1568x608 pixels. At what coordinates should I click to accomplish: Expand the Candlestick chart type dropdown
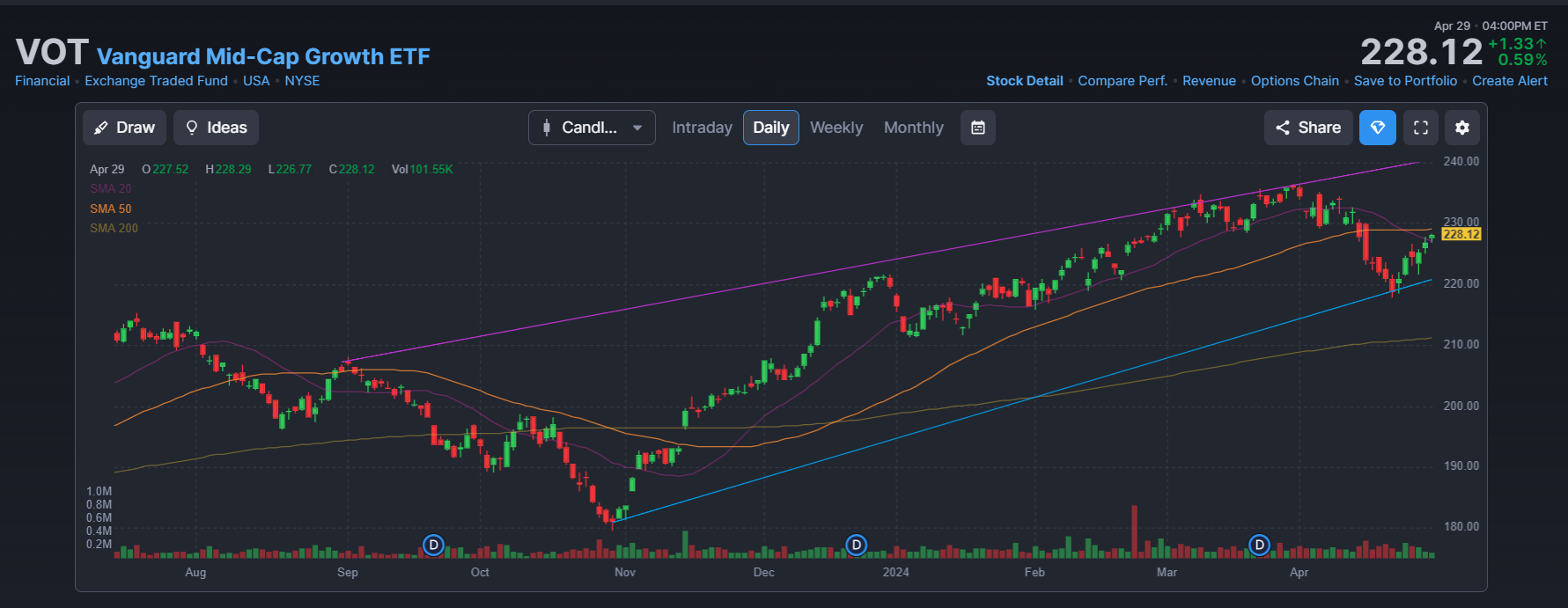tap(592, 128)
